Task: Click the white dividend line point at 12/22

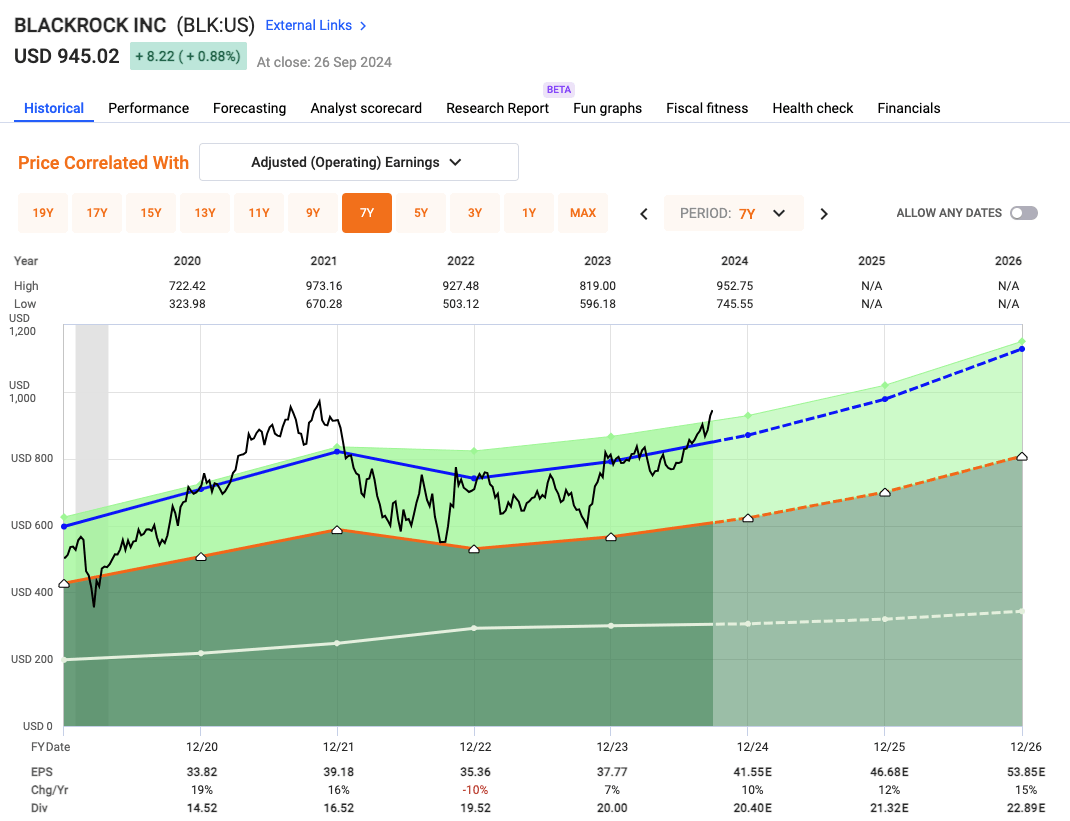Action: [x=474, y=628]
